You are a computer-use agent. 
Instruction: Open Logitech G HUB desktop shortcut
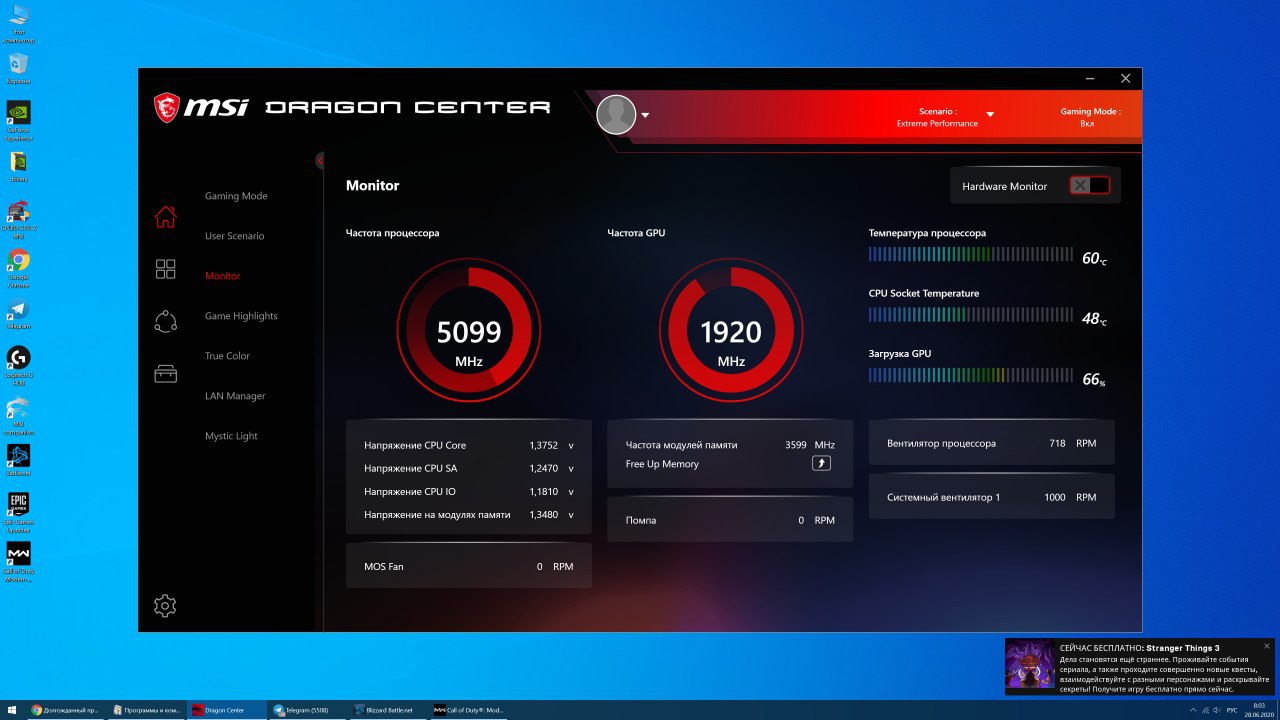point(18,365)
